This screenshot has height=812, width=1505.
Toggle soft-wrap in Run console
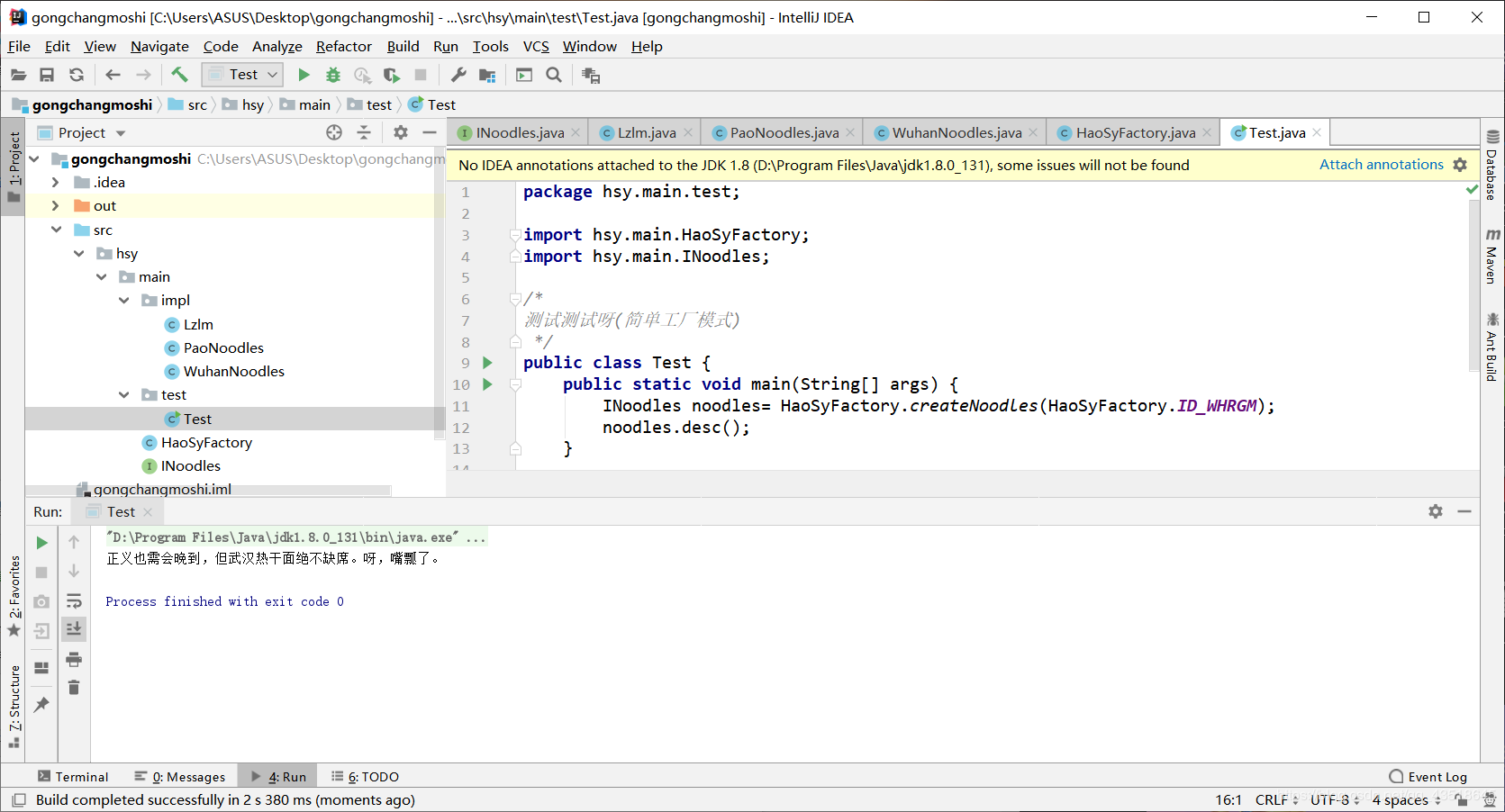(x=74, y=600)
